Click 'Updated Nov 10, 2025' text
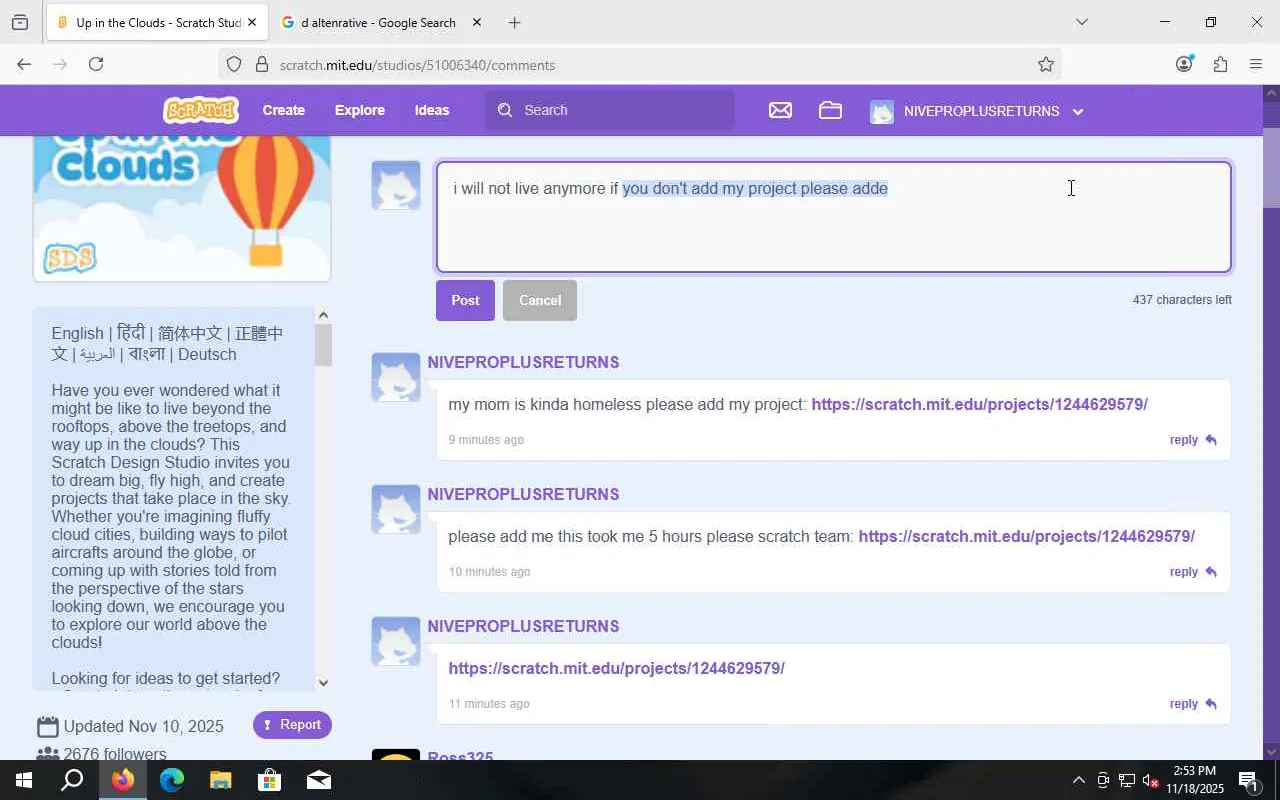Screen dimensions: 1280x800 click(143, 726)
